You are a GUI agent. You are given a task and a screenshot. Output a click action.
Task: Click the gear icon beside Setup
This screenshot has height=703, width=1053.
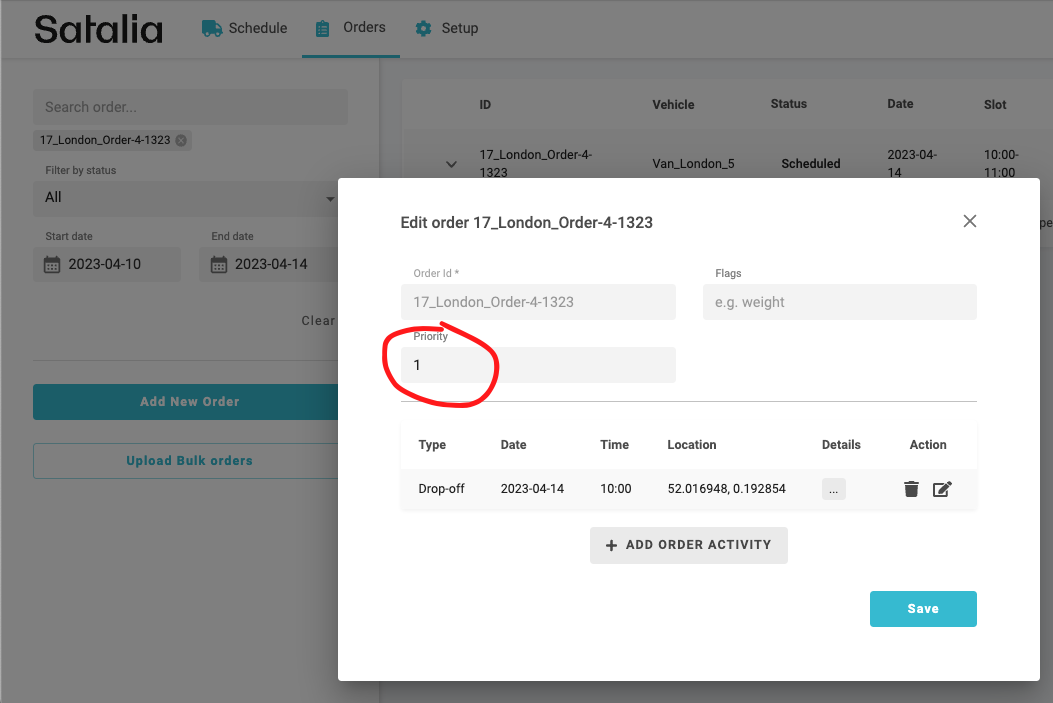click(423, 28)
